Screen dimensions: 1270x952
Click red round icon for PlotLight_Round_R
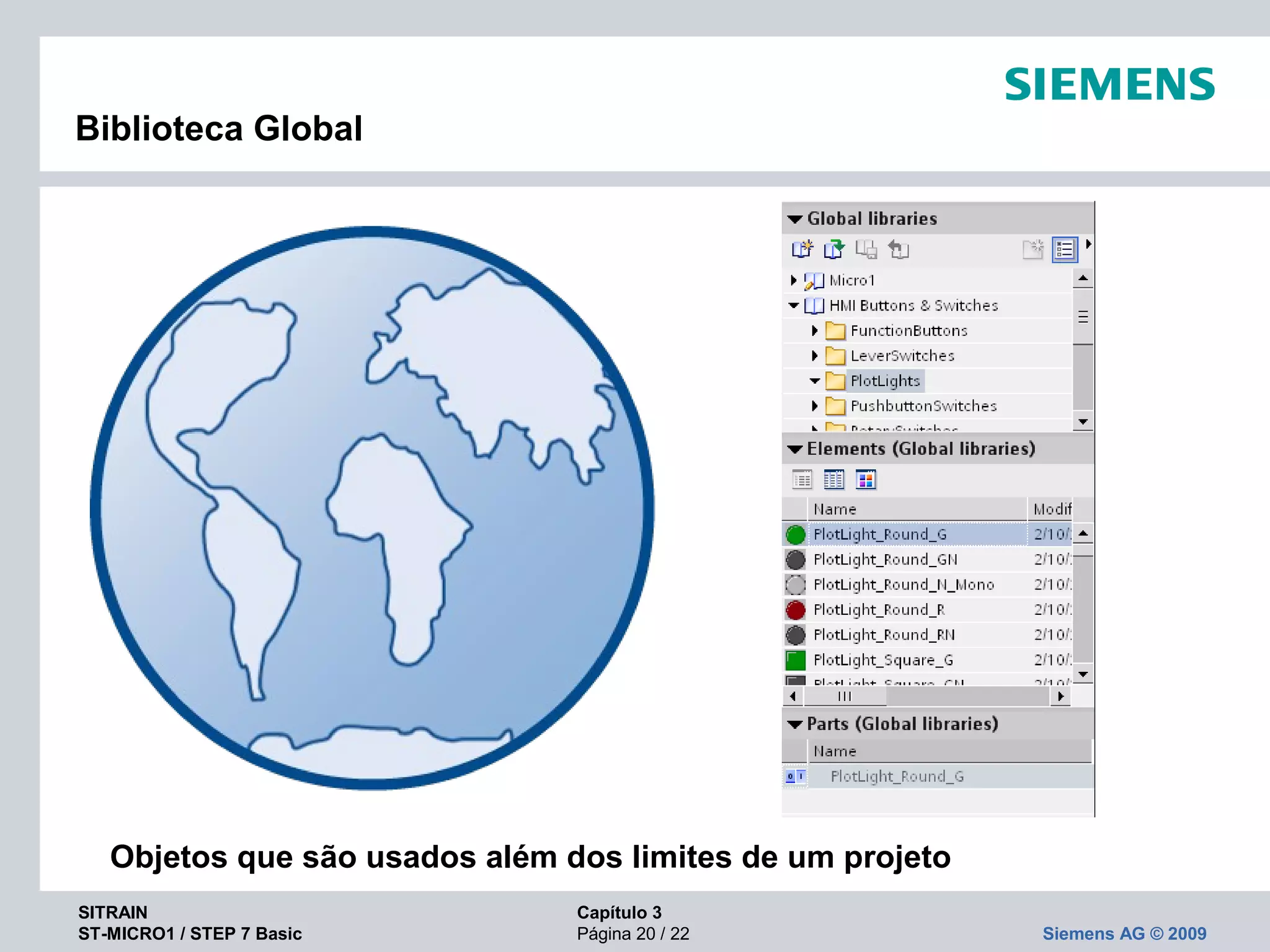point(796,610)
